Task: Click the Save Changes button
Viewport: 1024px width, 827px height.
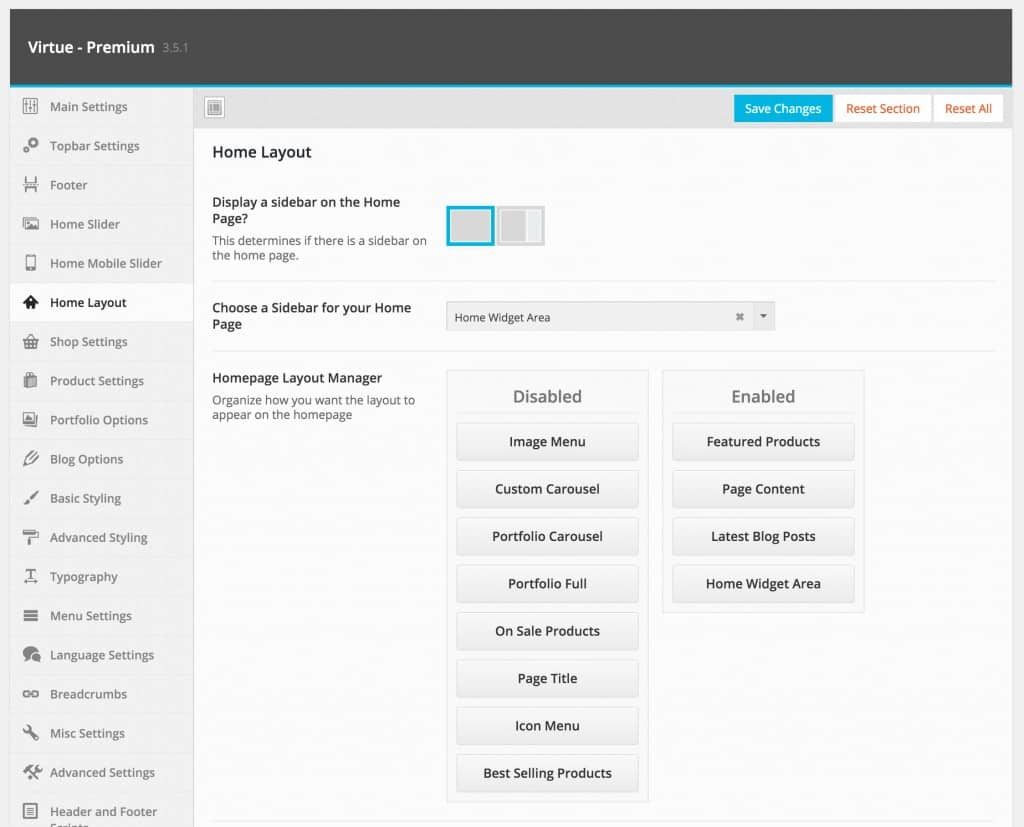Action: [782, 108]
